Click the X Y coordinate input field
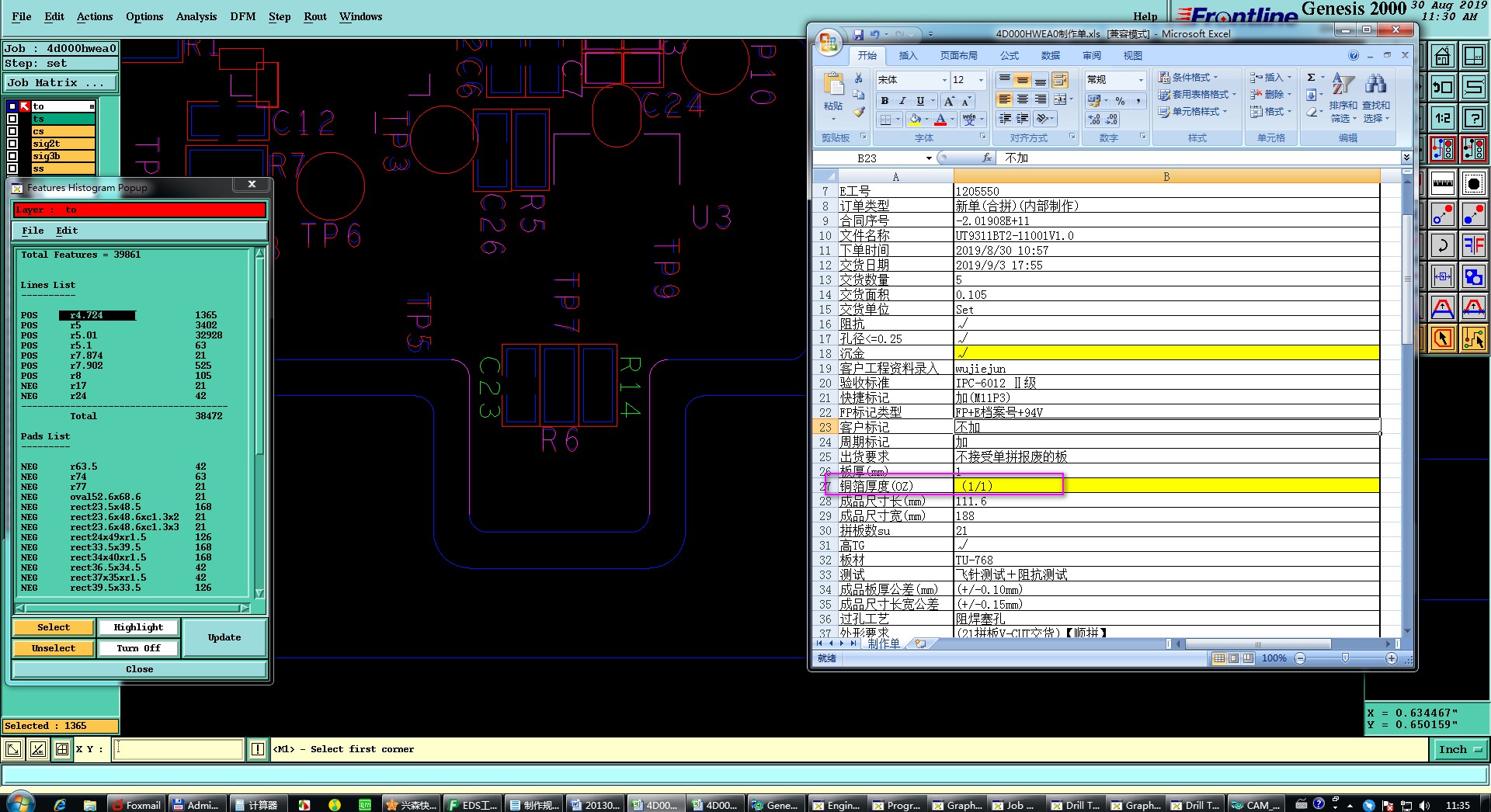Screen dimensions: 1491x812 pyautogui.click(x=179, y=749)
